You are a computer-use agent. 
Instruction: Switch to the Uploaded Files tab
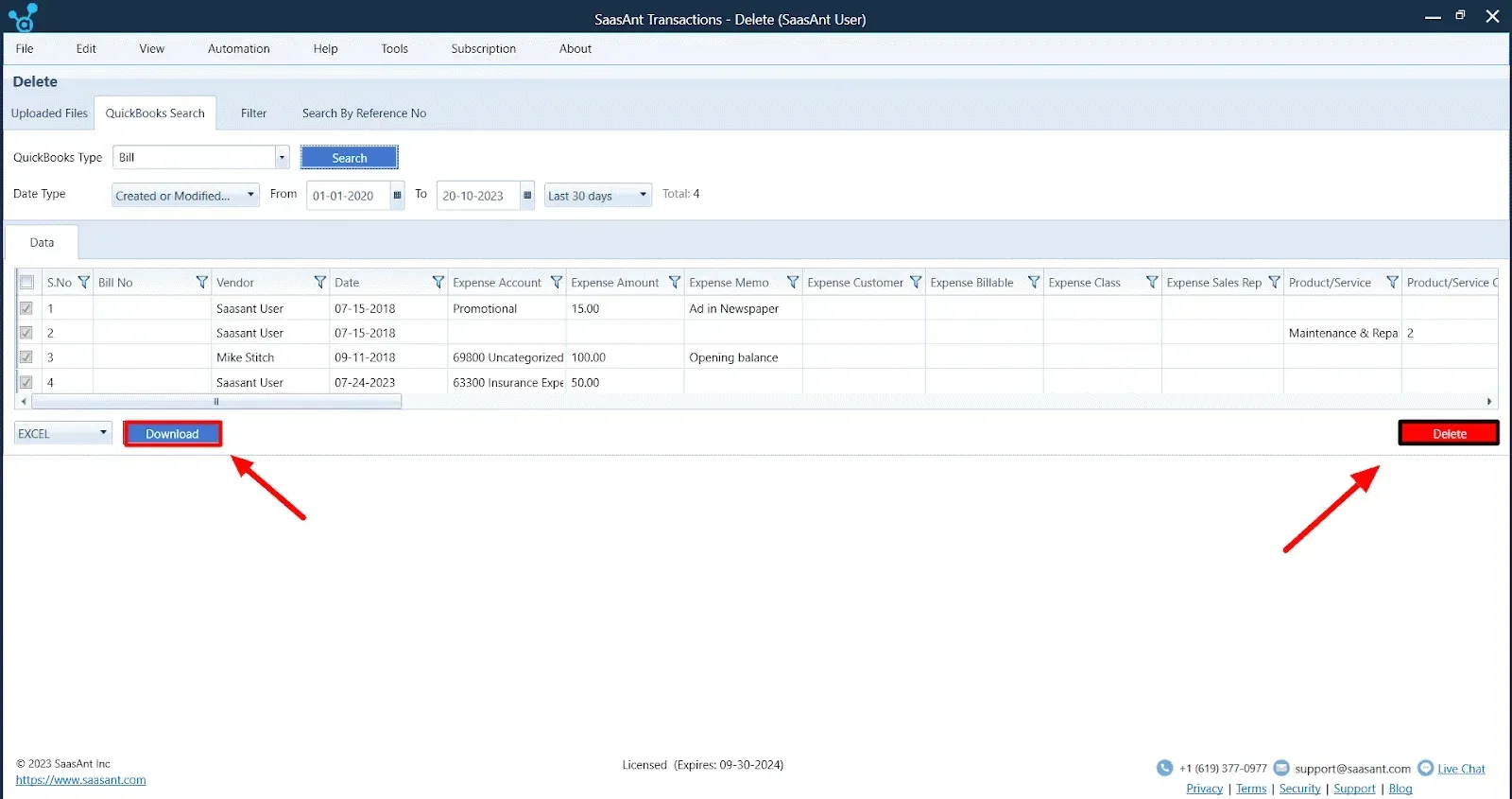49,113
